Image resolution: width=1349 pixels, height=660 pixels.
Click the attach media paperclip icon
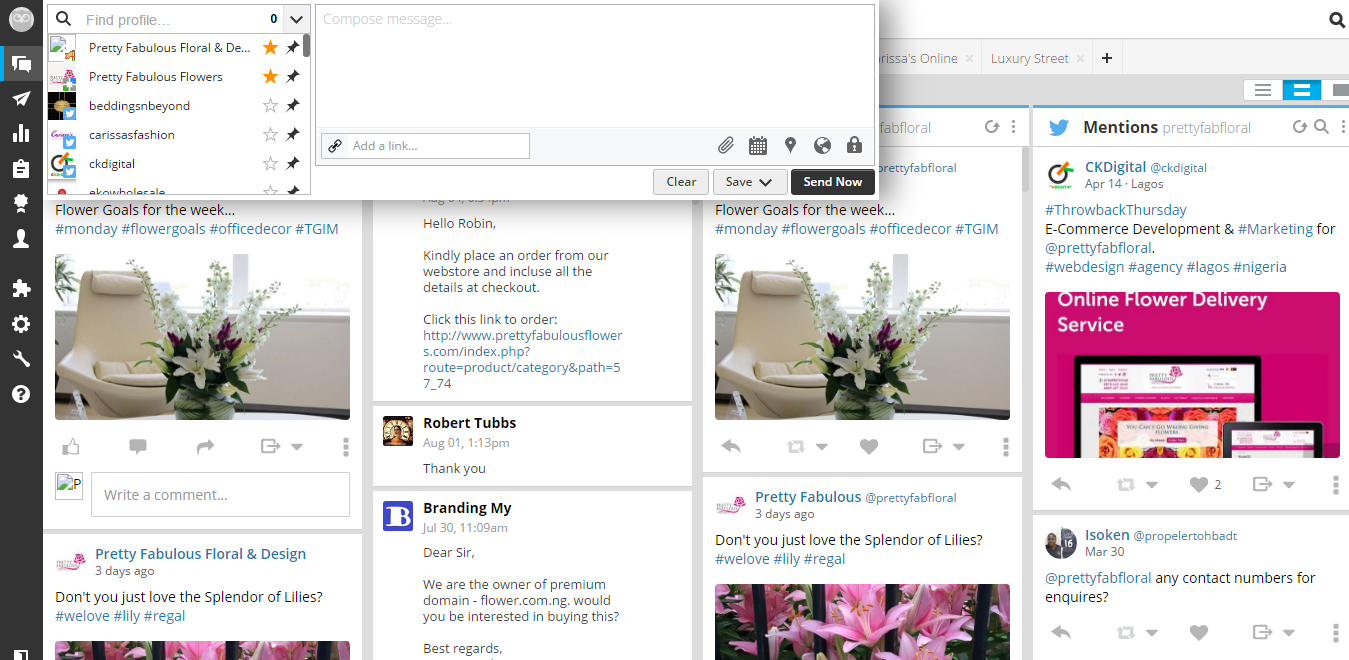click(x=726, y=146)
